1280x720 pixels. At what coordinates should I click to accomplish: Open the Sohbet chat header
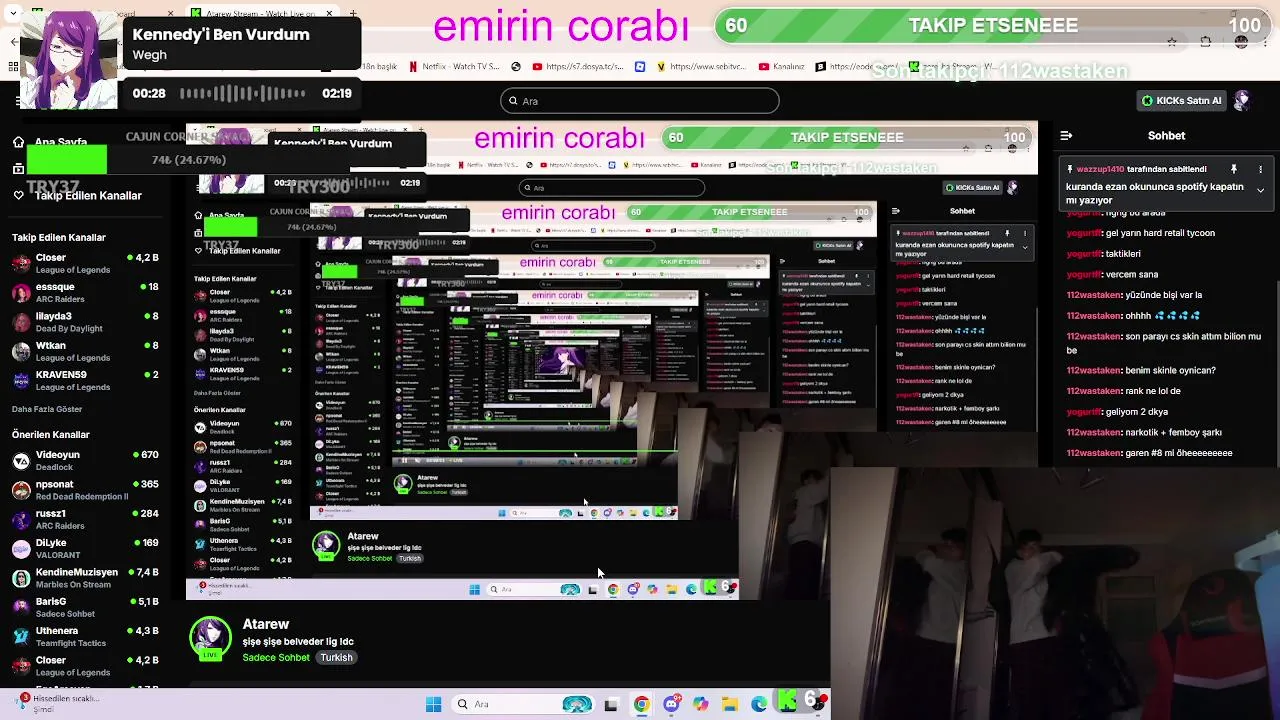[1166, 136]
